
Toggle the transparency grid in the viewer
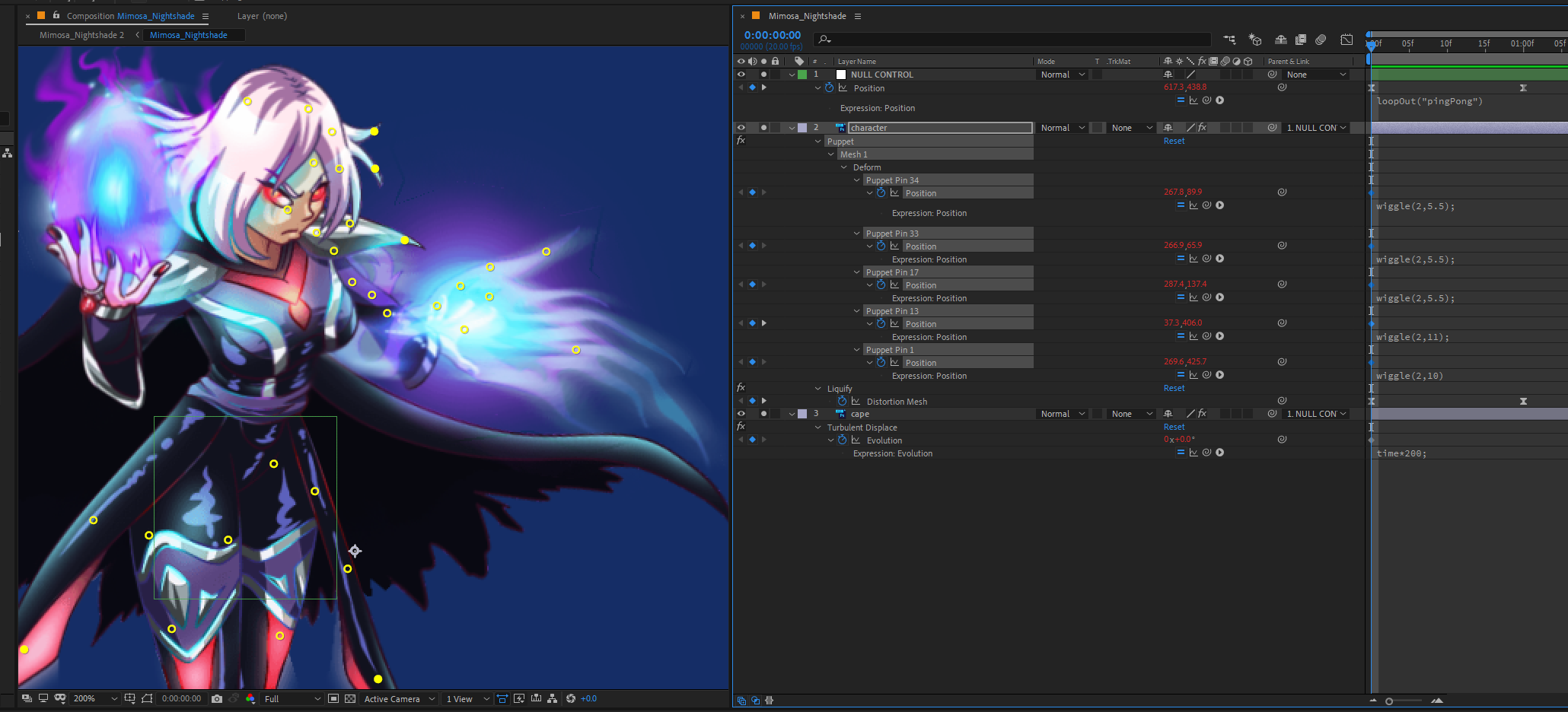coord(350,698)
